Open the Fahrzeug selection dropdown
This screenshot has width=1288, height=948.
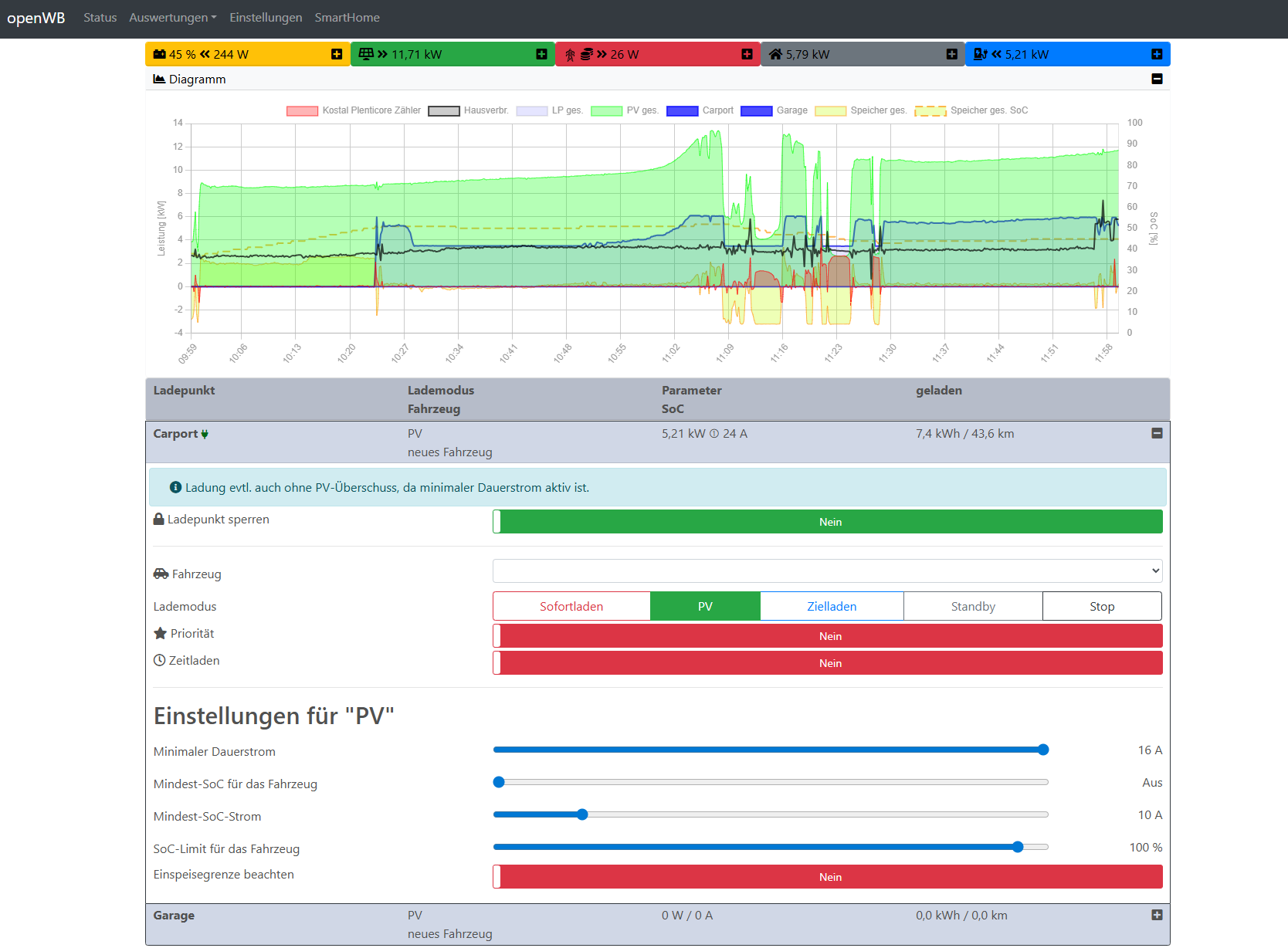(x=828, y=571)
